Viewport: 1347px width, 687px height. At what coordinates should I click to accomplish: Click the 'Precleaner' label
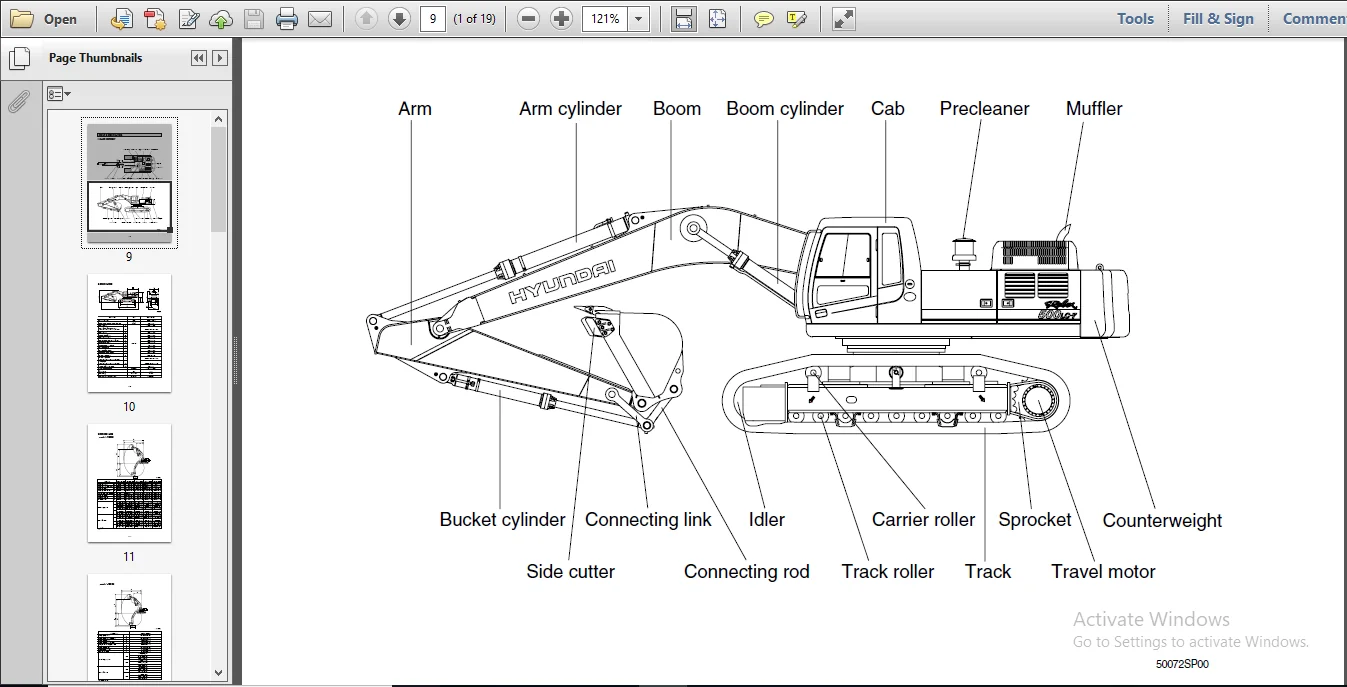pos(984,109)
